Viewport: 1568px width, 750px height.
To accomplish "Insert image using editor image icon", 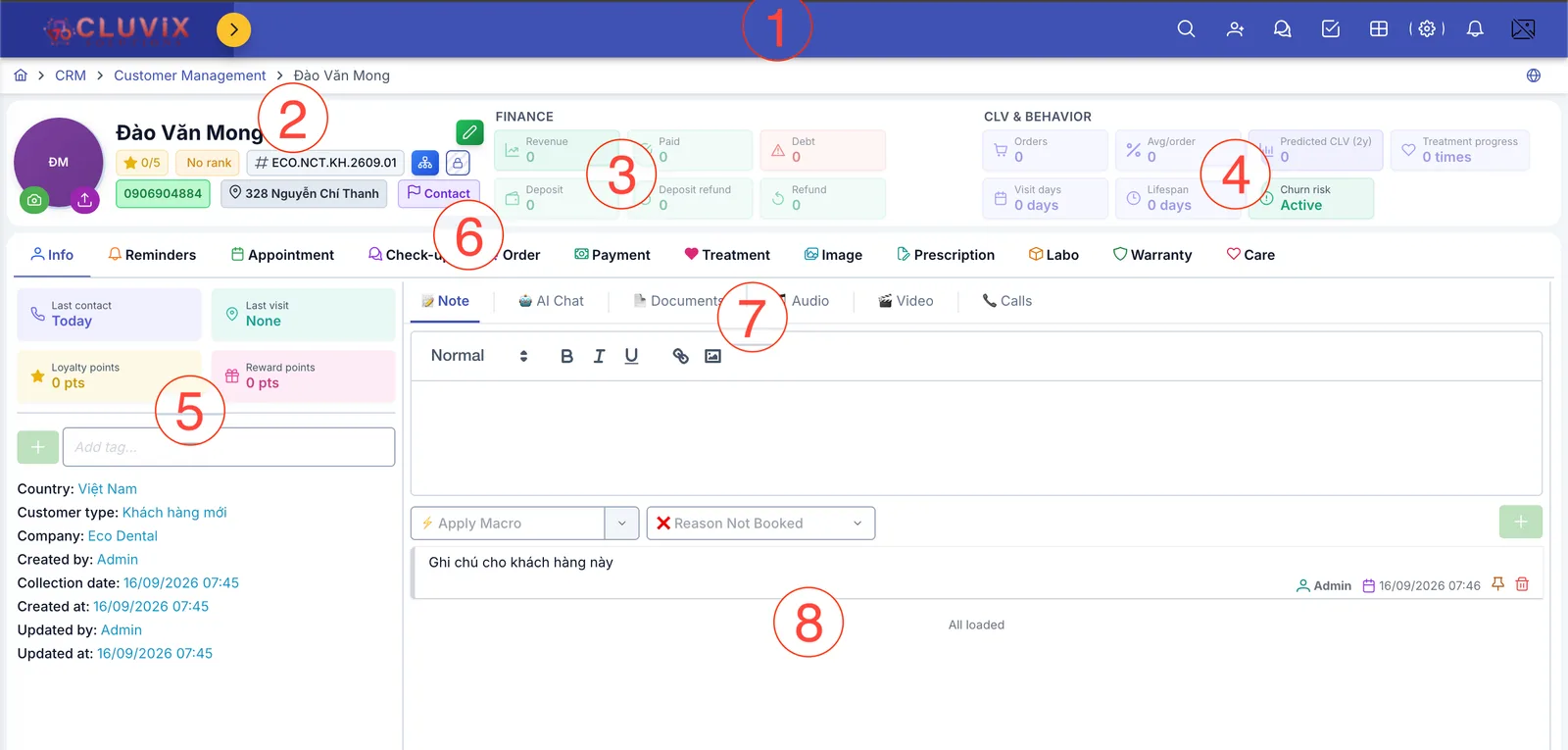I will [x=712, y=356].
